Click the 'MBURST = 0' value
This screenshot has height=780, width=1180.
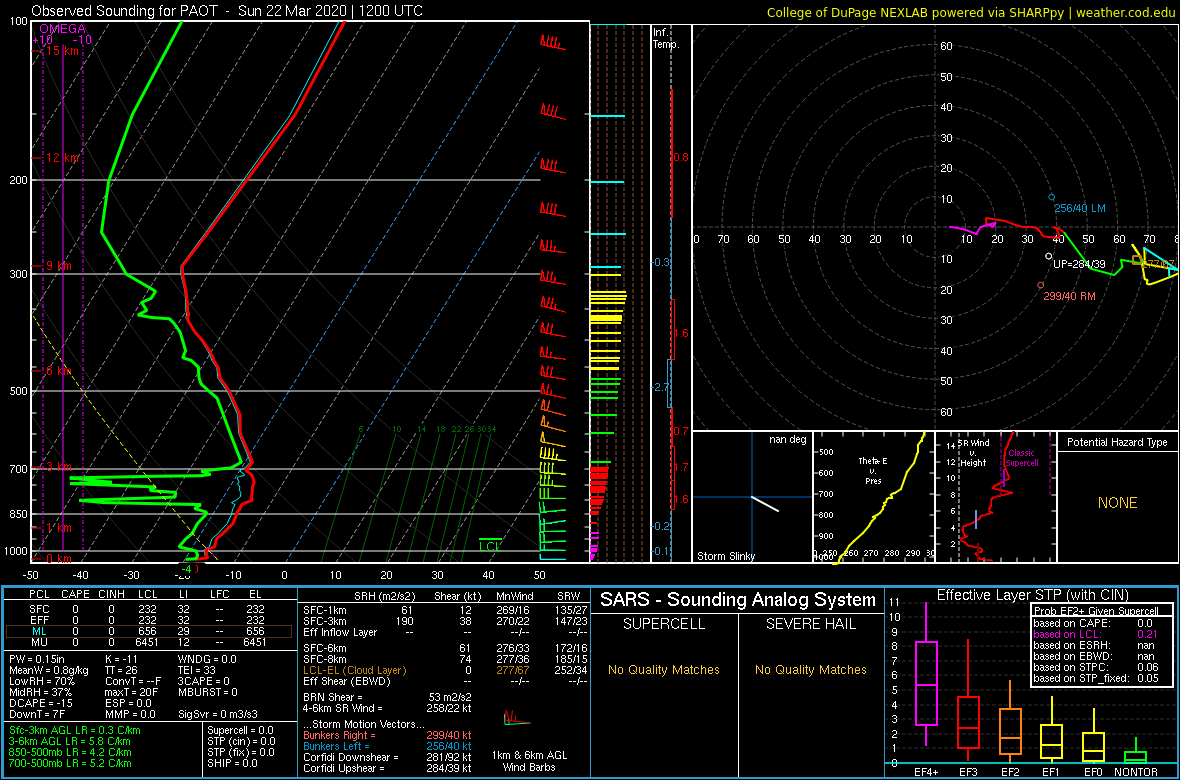[208, 691]
